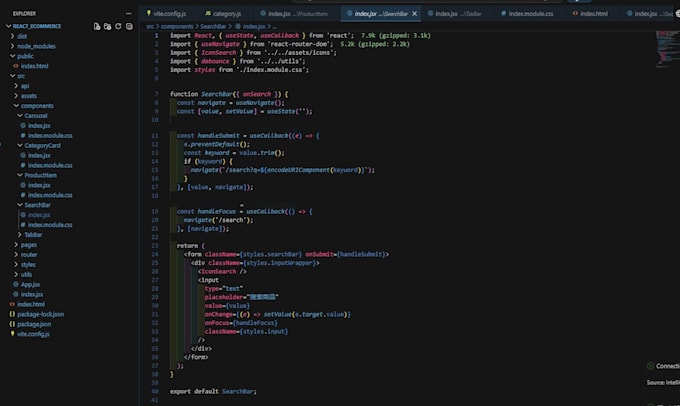
Task: Refresh the Explorer file tree
Action: point(118,26)
